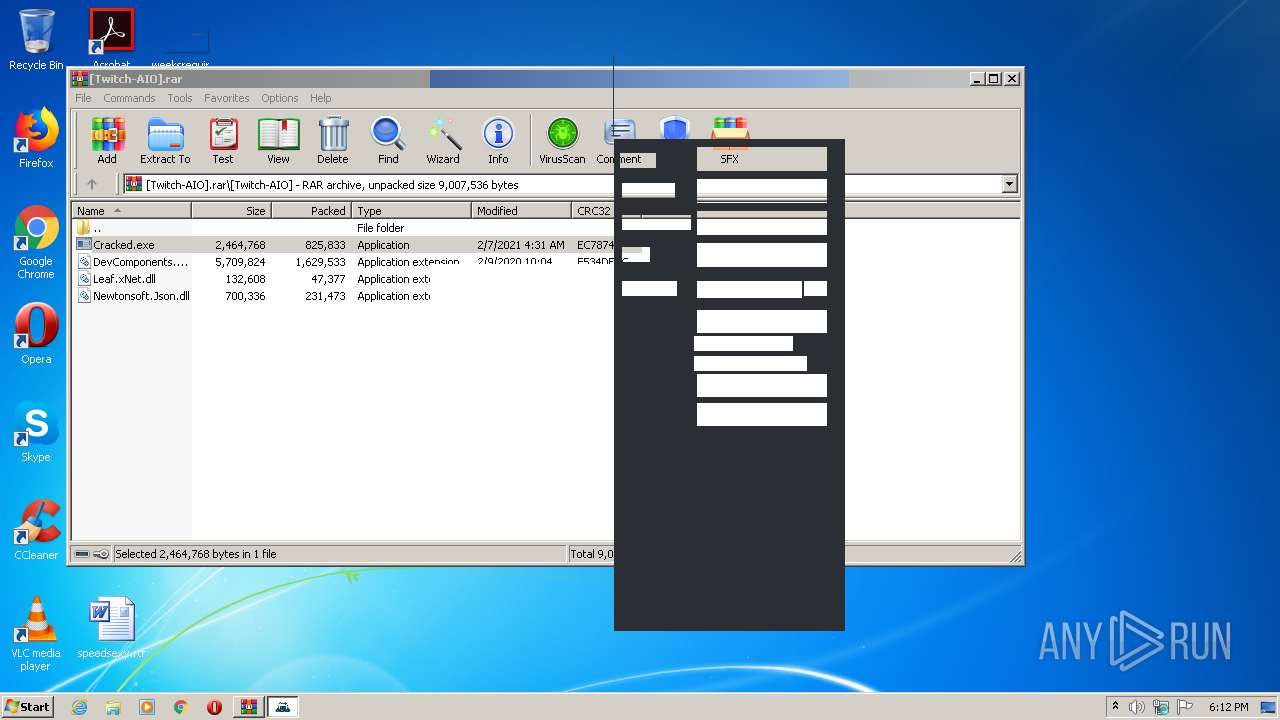
Task: Open the Tools menu
Action: (x=180, y=98)
